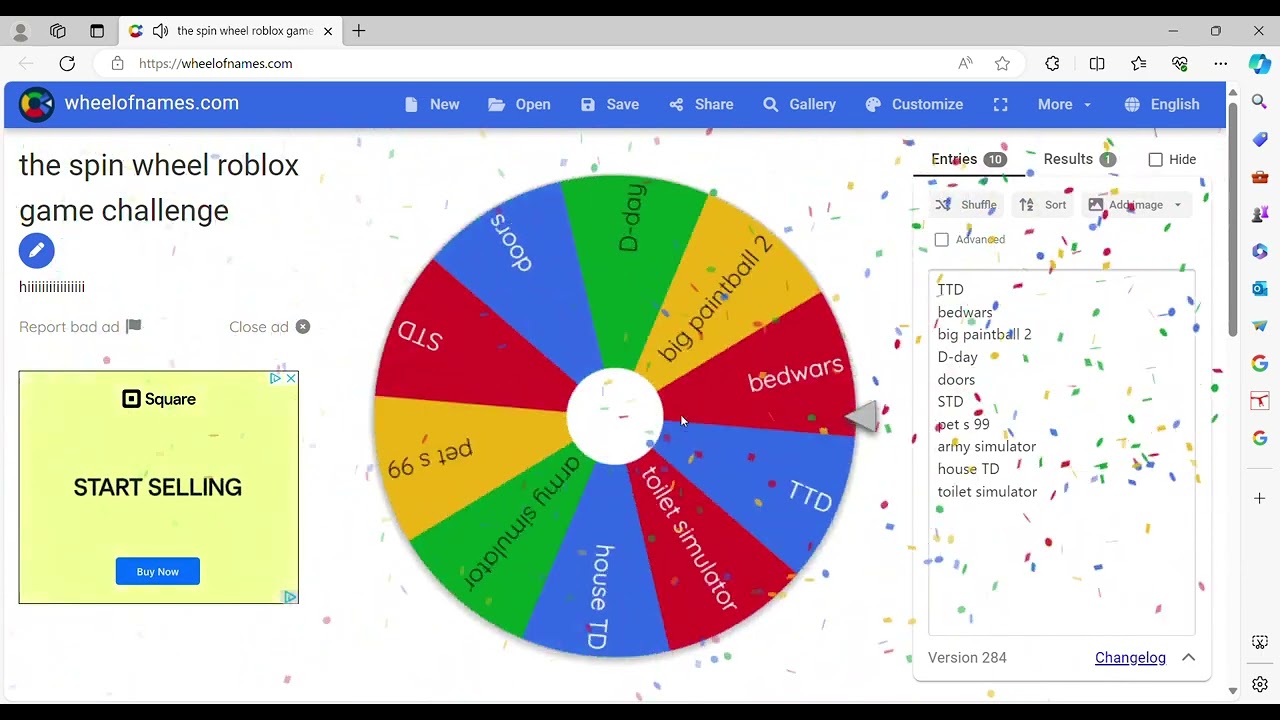The width and height of the screenshot is (1280, 720).
Task: Refresh the page with reload icon
Action: click(x=67, y=63)
